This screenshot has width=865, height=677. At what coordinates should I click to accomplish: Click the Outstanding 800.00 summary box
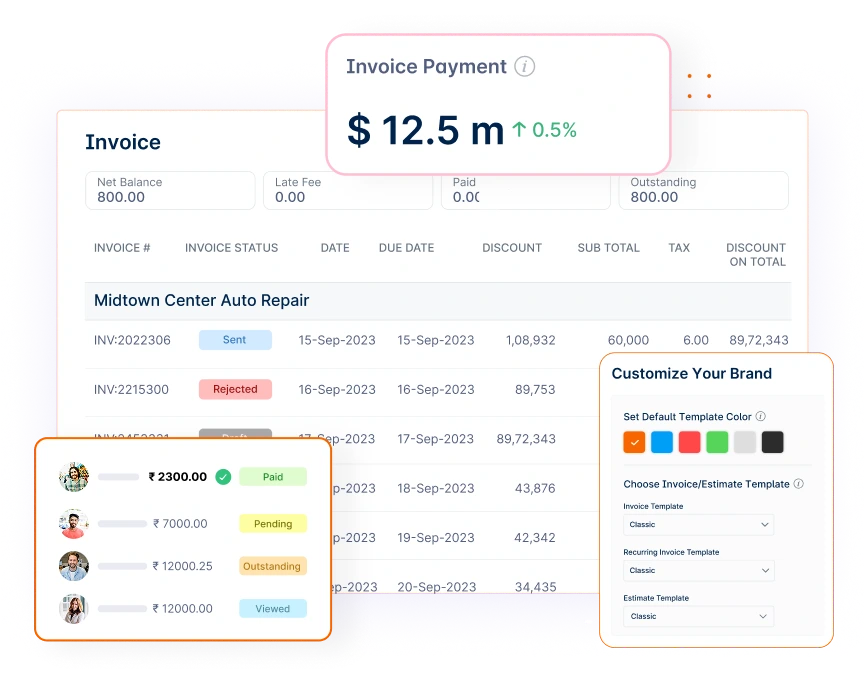pyautogui.click(x=703, y=190)
